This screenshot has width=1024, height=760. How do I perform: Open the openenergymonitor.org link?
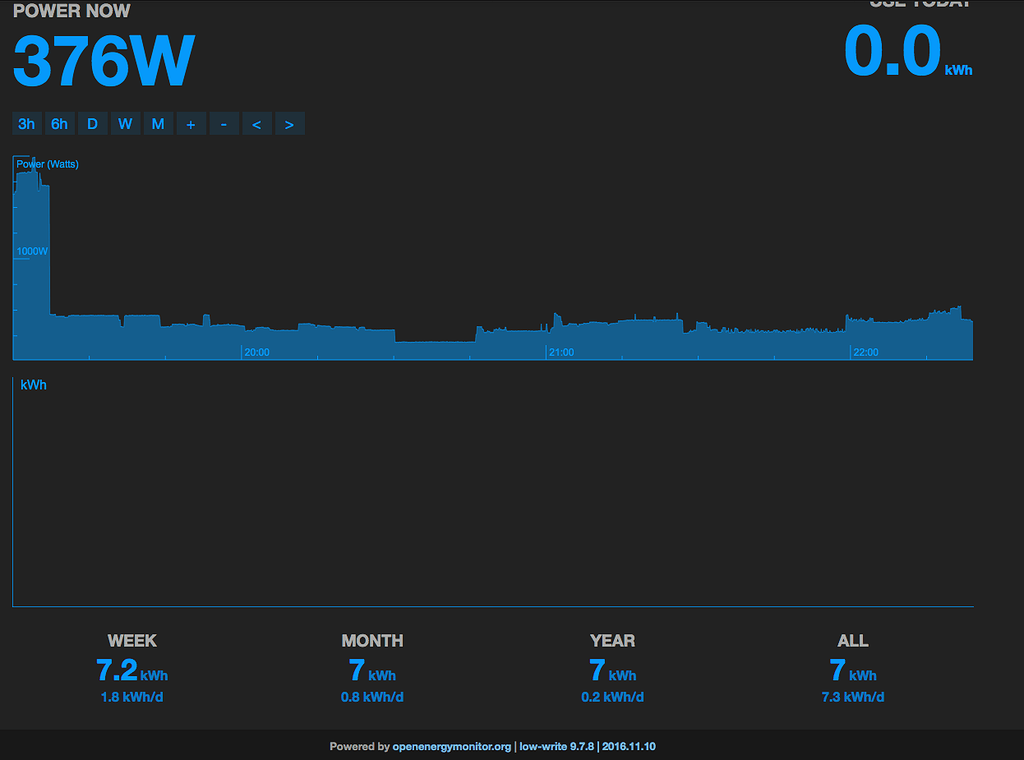(x=449, y=746)
